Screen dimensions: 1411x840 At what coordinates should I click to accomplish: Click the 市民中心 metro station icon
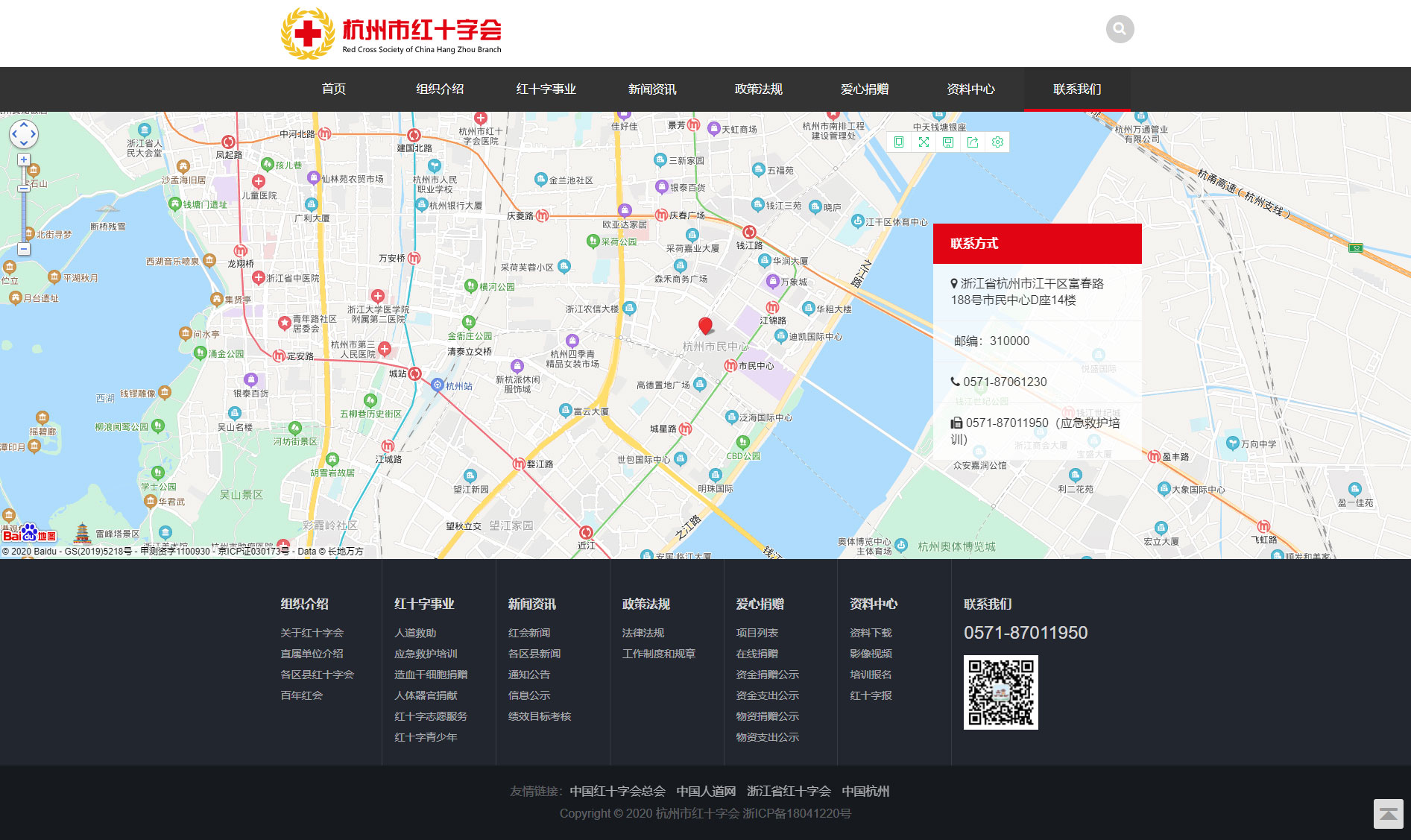pos(731,365)
